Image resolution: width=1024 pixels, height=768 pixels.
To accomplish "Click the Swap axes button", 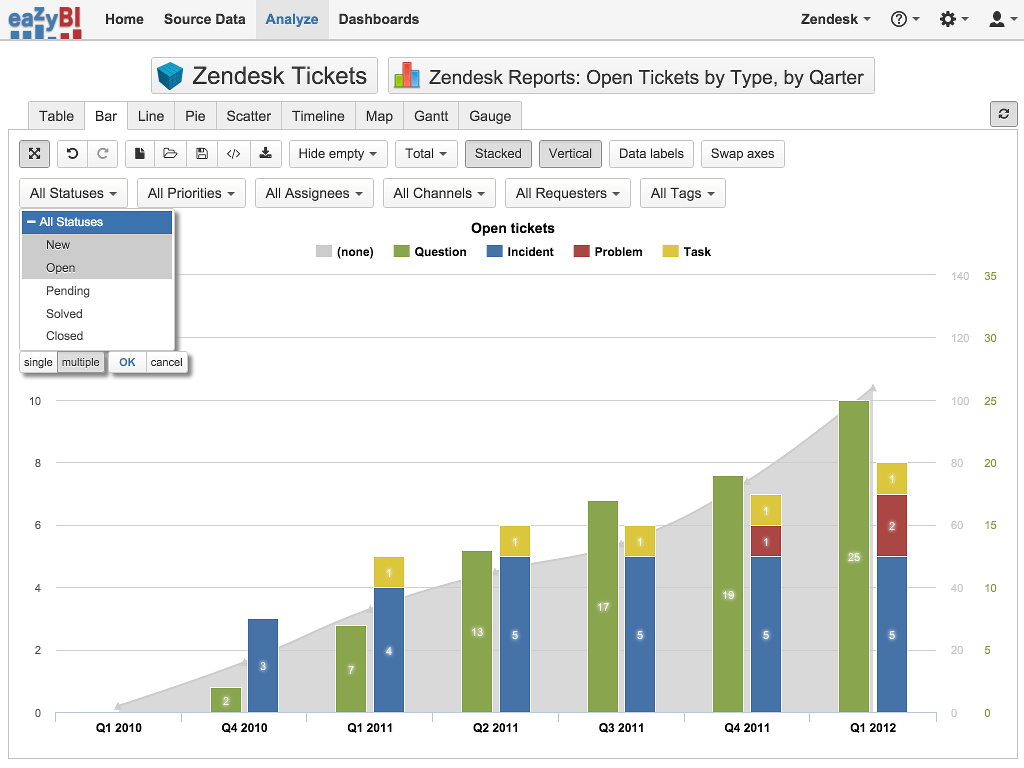I will [x=742, y=153].
